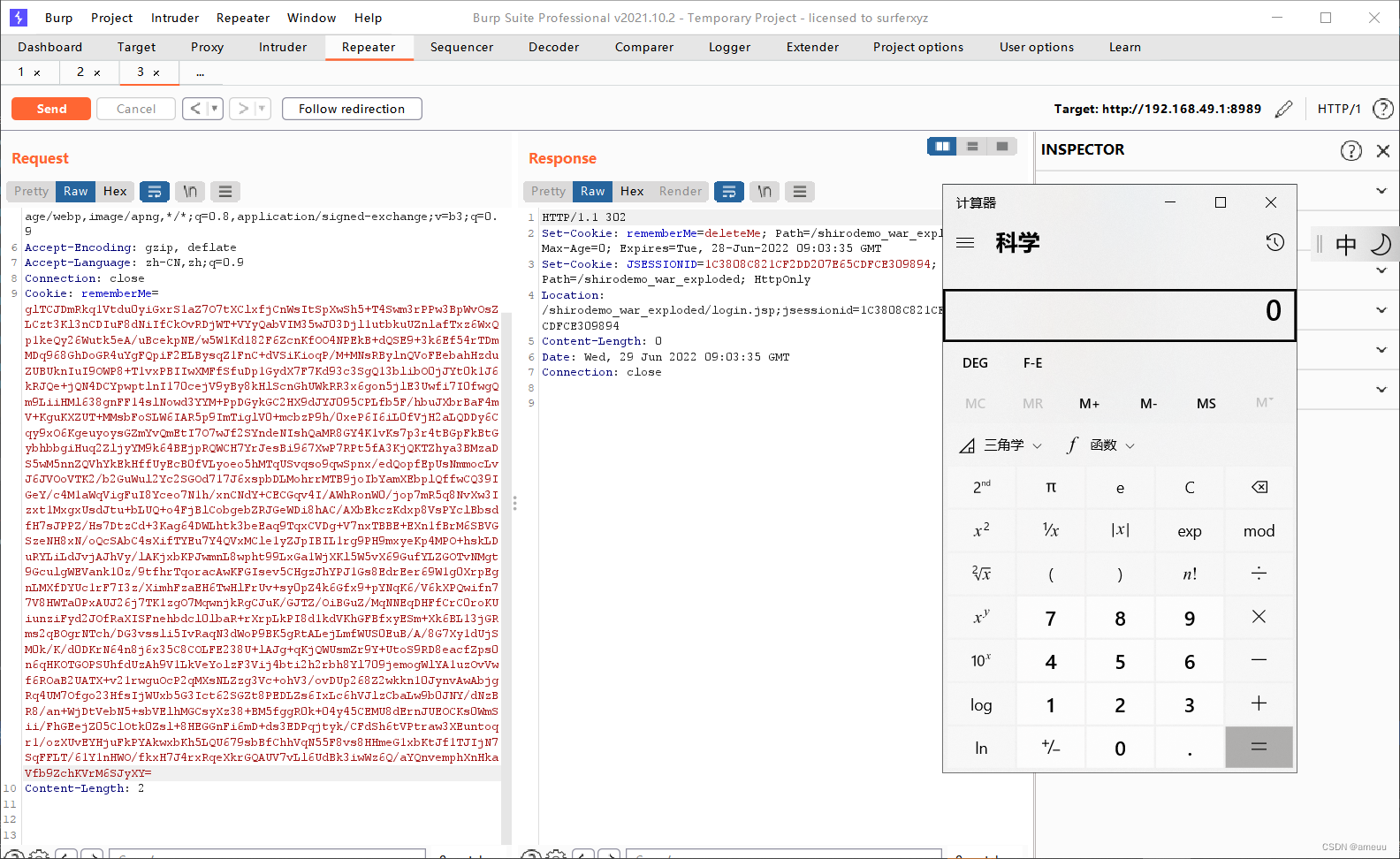The width and height of the screenshot is (1400, 859).
Task: Click the Cancel button
Action: coord(136,109)
